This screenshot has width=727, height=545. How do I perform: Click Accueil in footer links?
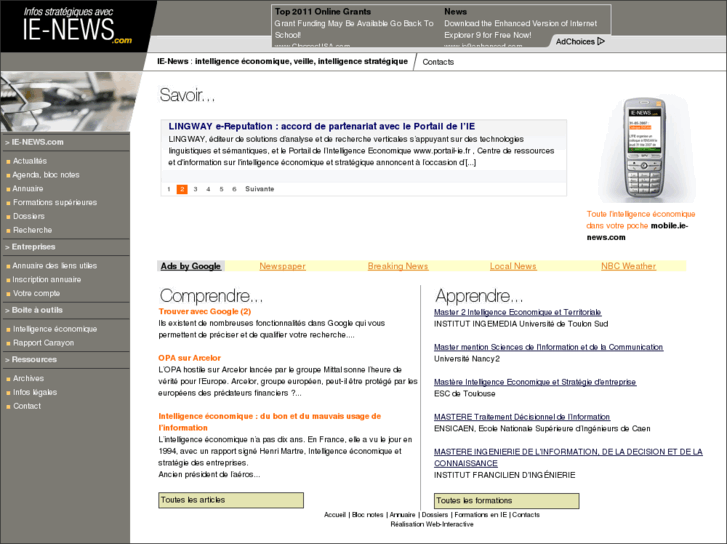click(335, 515)
